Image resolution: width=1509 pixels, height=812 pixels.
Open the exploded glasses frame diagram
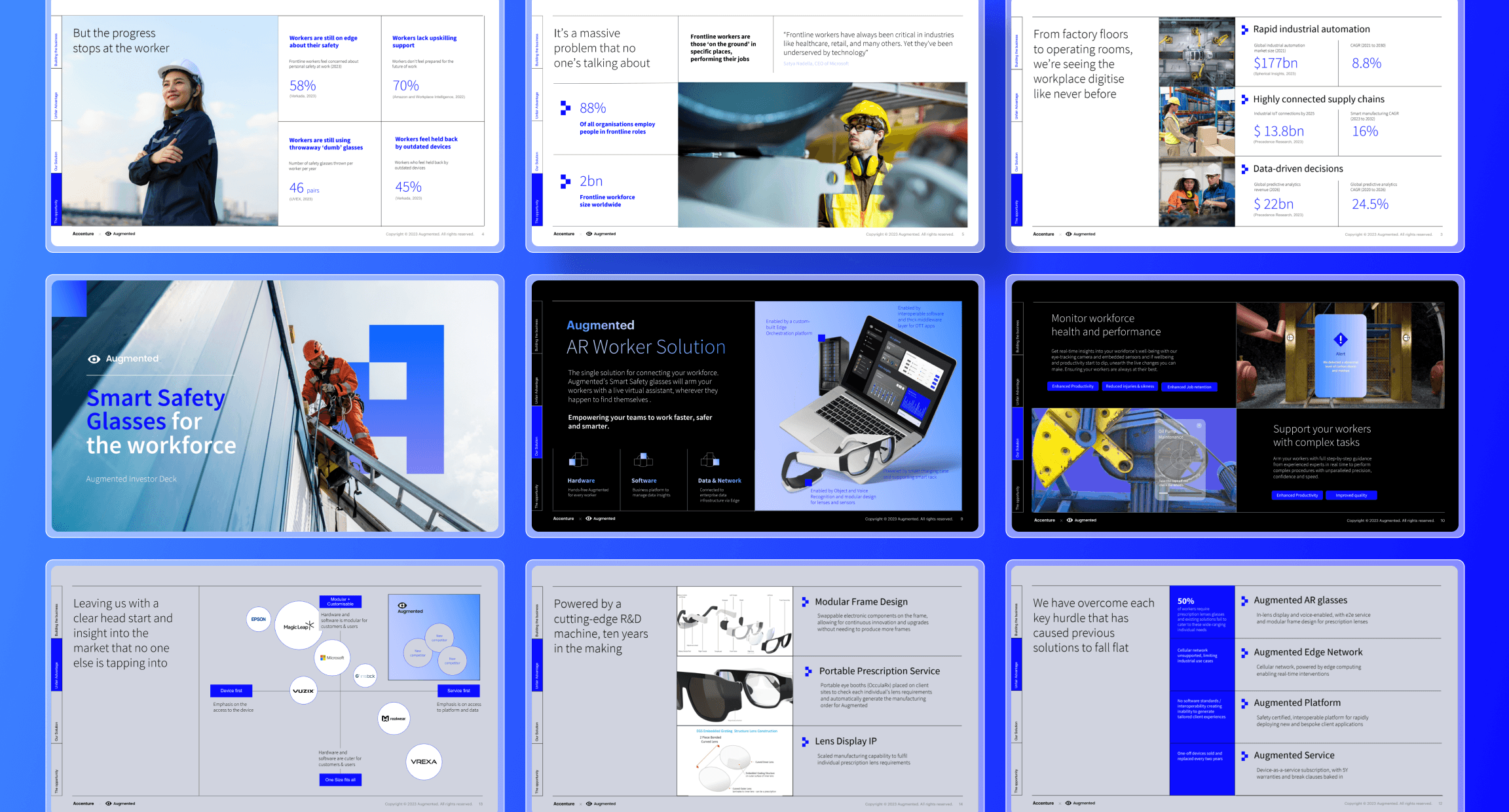(735, 621)
